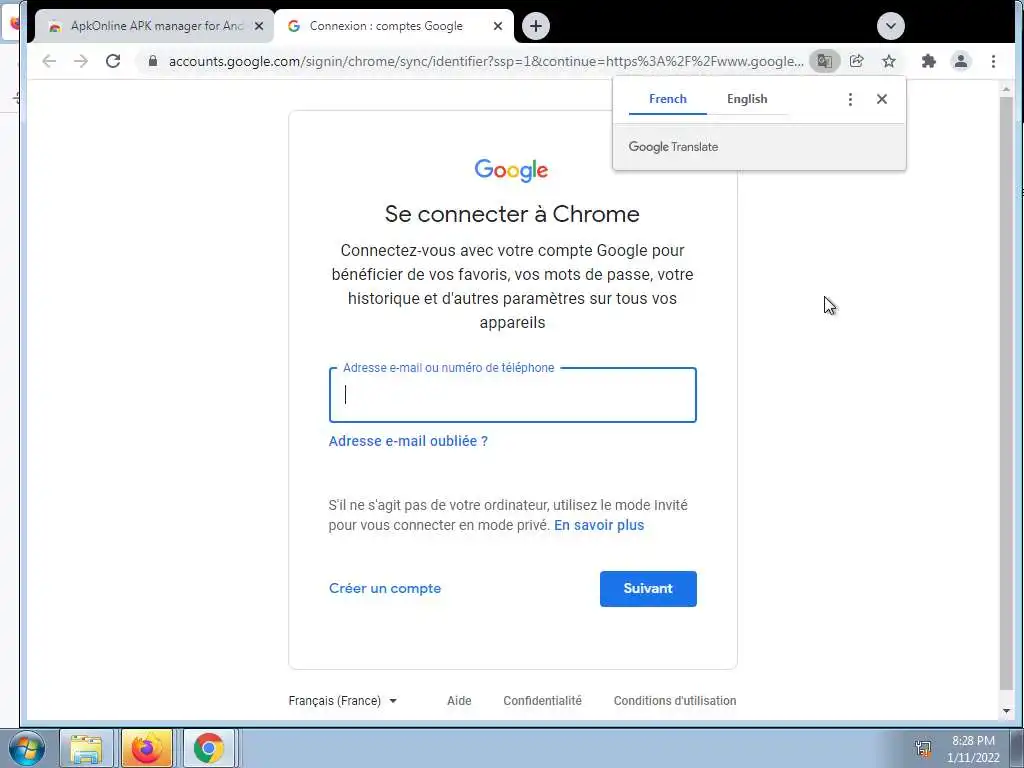This screenshot has height=768, width=1024.
Task: Open a new tab with plus button
Action: pos(536,26)
